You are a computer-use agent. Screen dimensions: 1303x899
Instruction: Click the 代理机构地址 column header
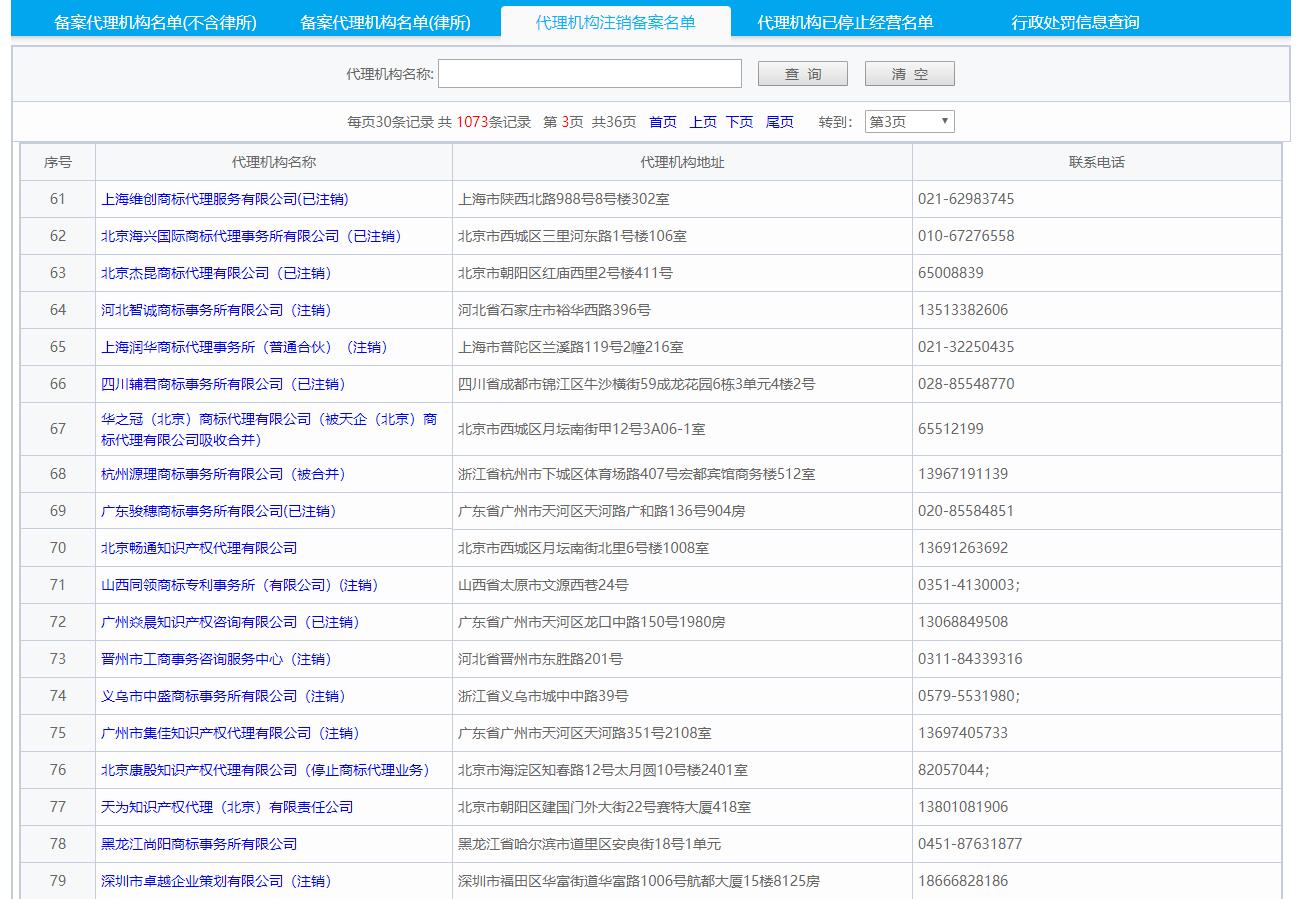682,162
